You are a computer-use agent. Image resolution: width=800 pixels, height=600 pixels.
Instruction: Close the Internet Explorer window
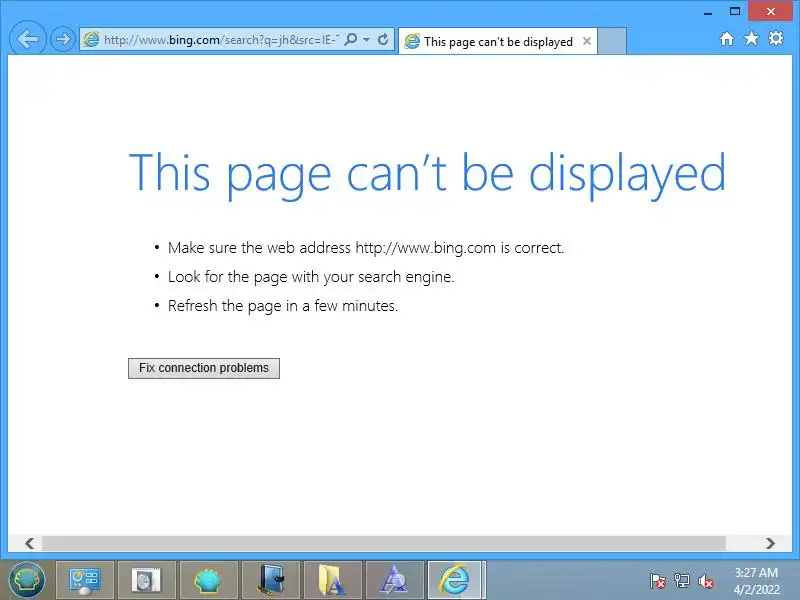pyautogui.click(x=770, y=11)
